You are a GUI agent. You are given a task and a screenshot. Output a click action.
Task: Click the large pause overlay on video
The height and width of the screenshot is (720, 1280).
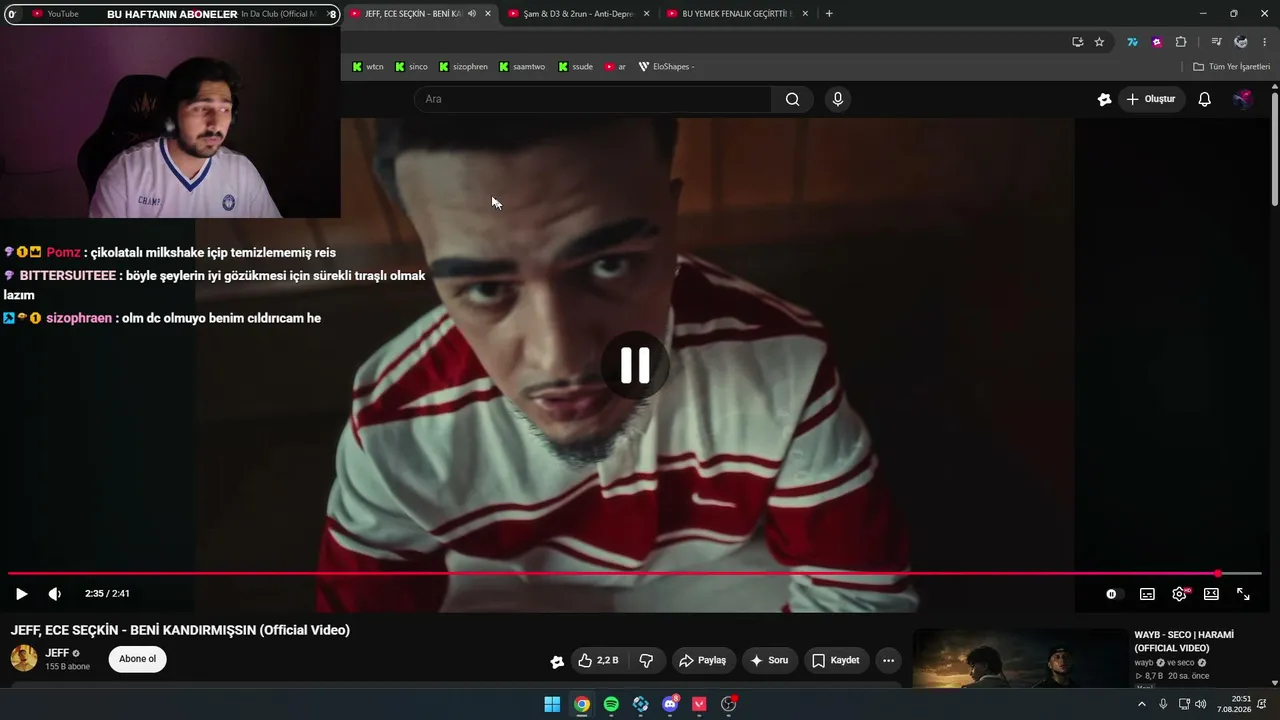click(635, 365)
